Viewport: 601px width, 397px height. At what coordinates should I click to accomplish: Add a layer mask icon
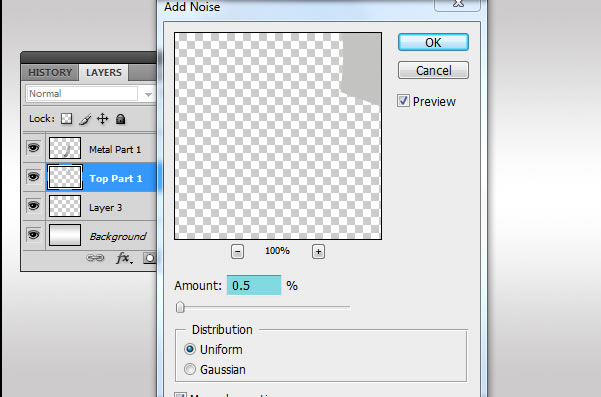149,258
